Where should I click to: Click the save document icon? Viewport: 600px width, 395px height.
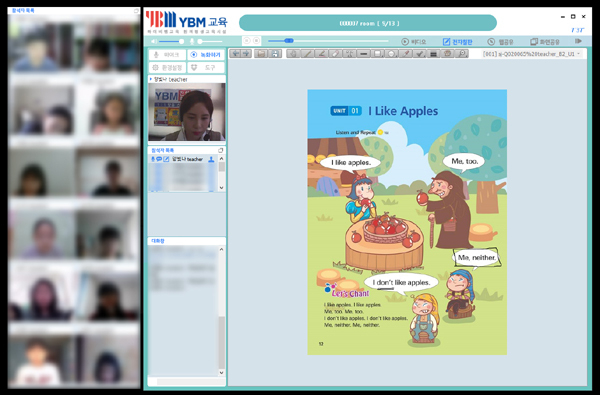pyautogui.click(x=275, y=54)
